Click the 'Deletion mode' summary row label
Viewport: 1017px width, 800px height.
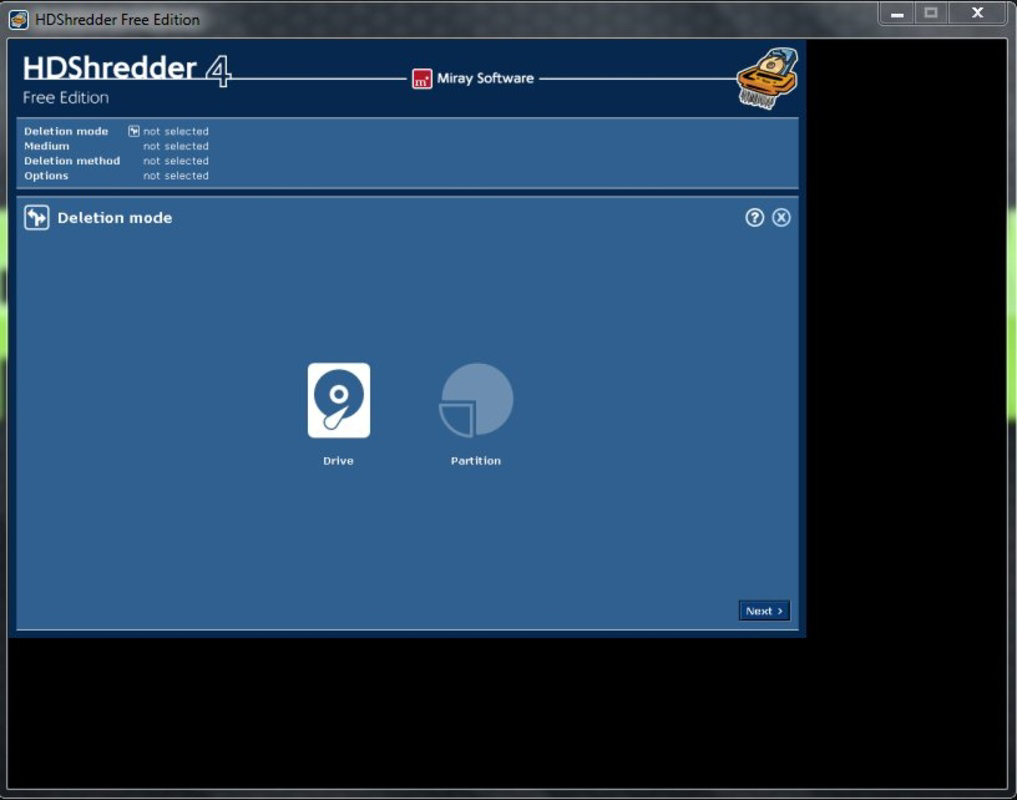66,131
